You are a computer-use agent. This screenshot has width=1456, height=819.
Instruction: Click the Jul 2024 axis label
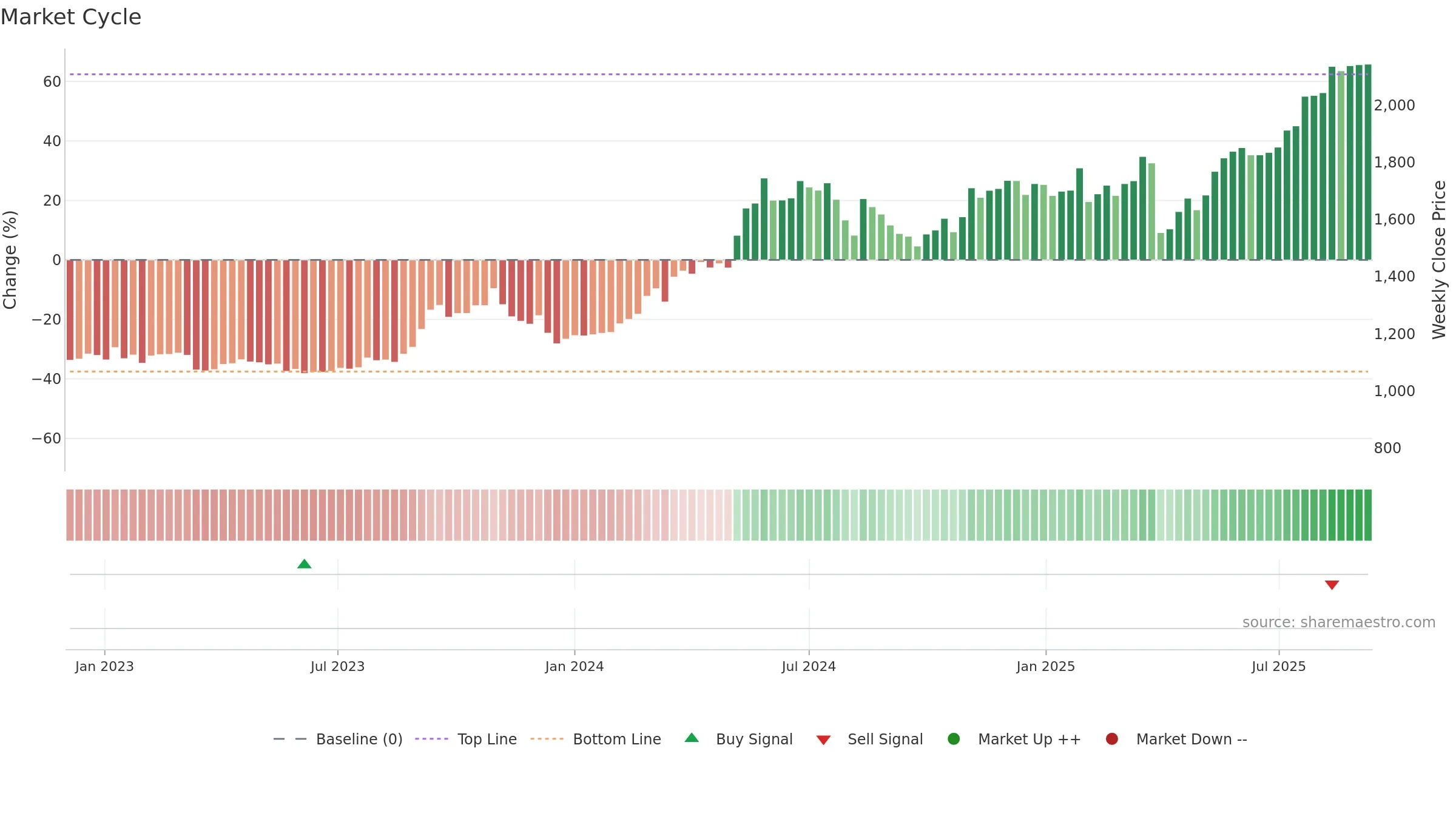point(809,667)
